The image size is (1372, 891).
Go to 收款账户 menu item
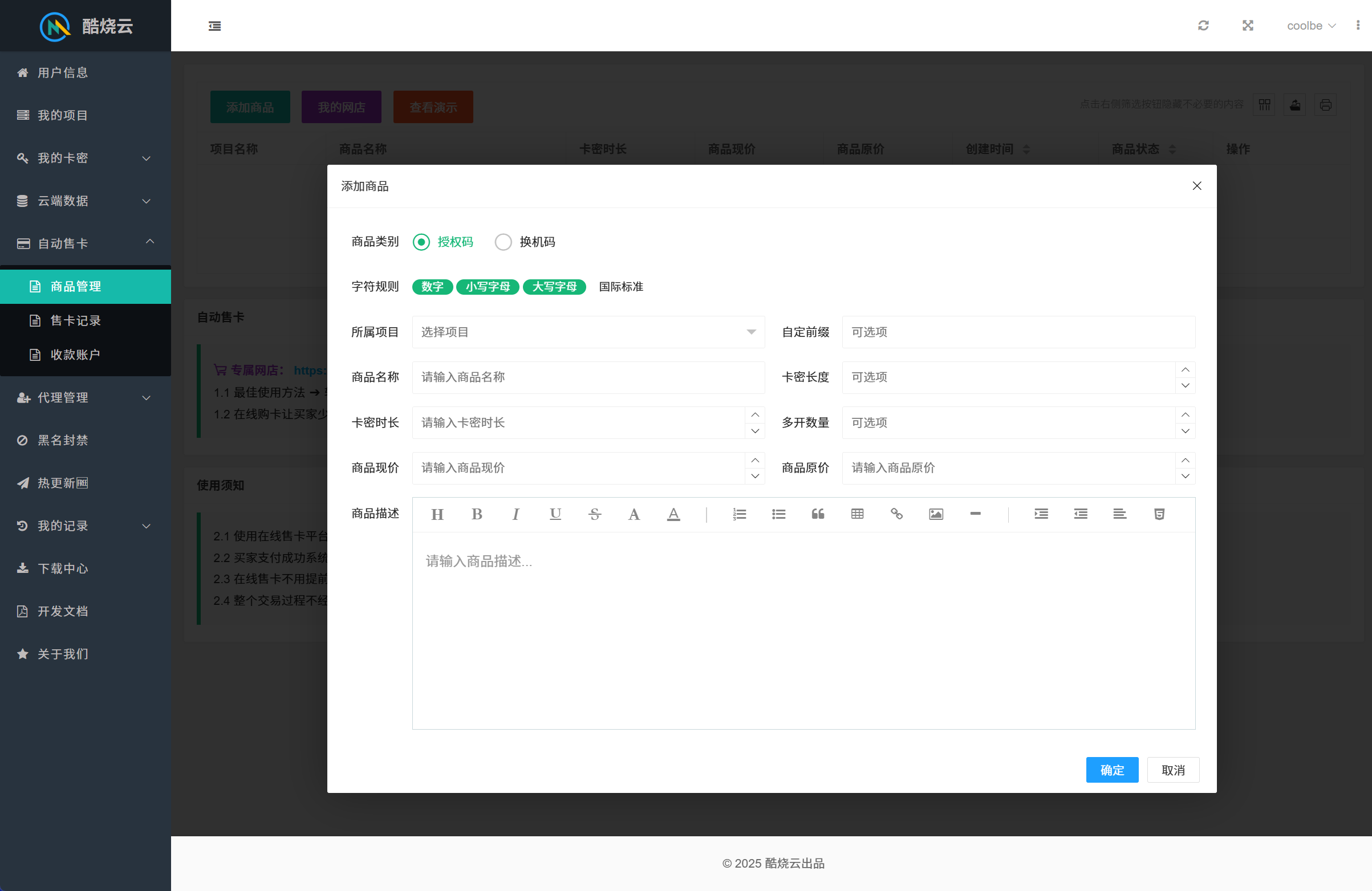(75, 355)
